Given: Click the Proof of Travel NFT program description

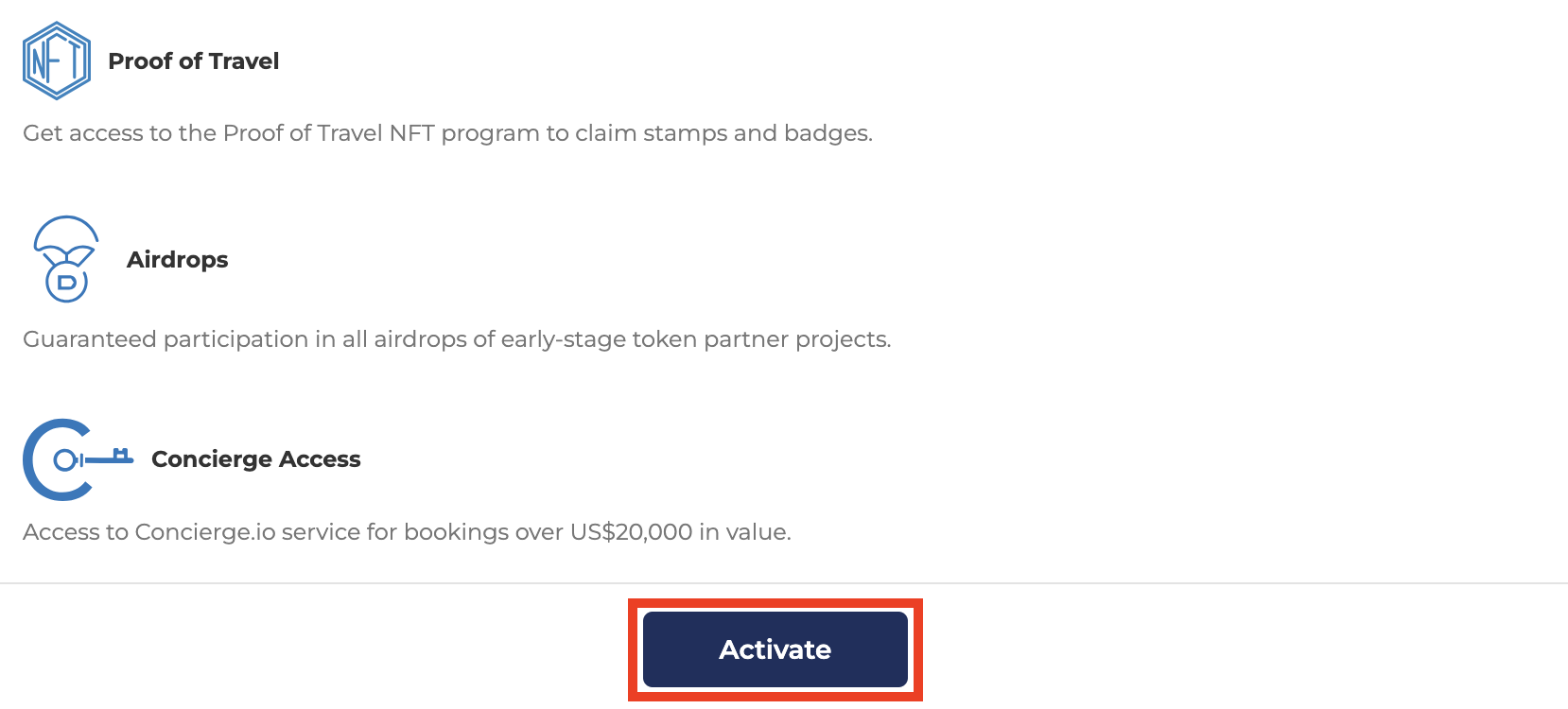Looking at the screenshot, I should pyautogui.click(x=447, y=133).
